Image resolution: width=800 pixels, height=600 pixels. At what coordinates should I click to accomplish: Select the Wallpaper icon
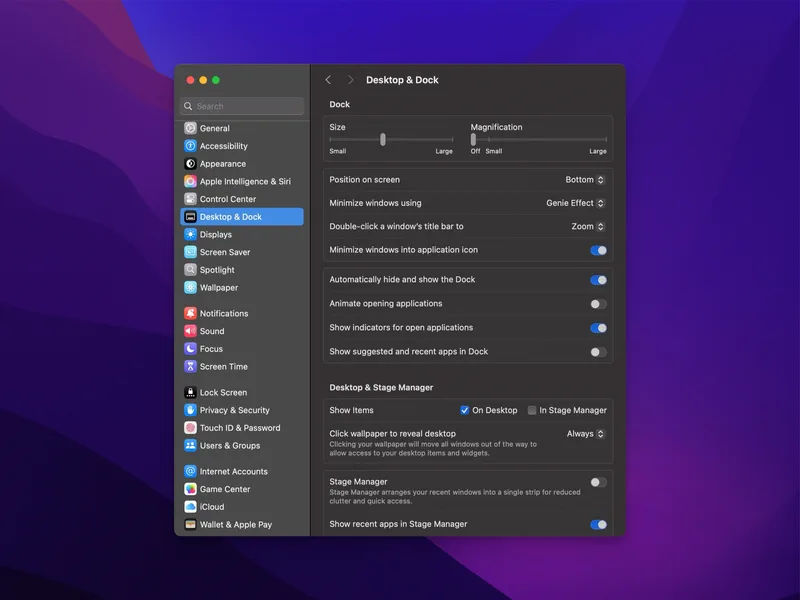(190, 287)
